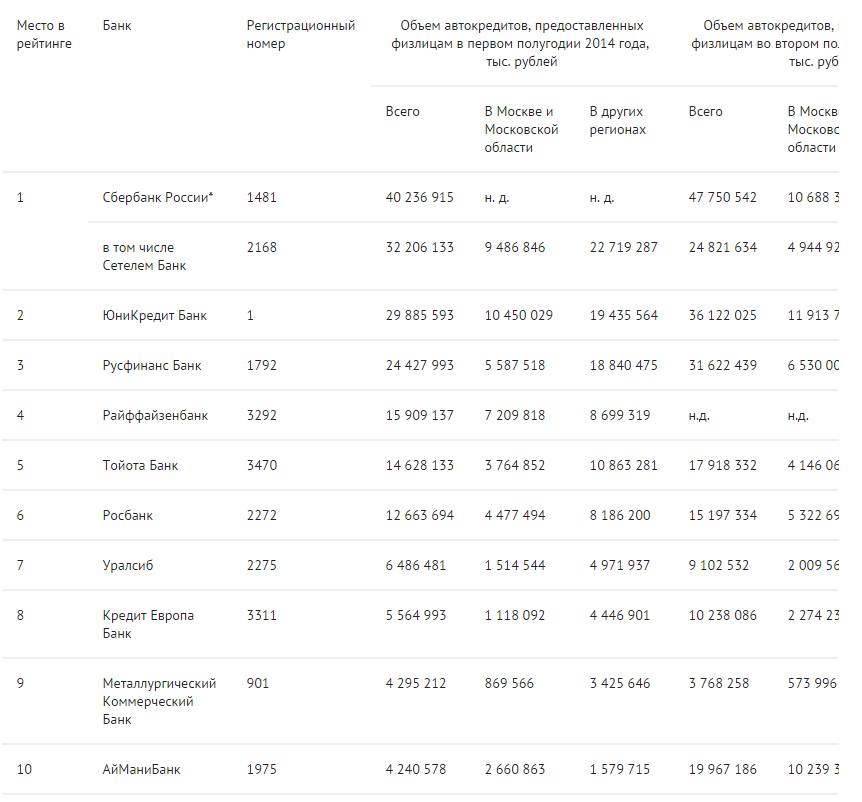Select the value 14 628 133

pyautogui.click(x=419, y=466)
